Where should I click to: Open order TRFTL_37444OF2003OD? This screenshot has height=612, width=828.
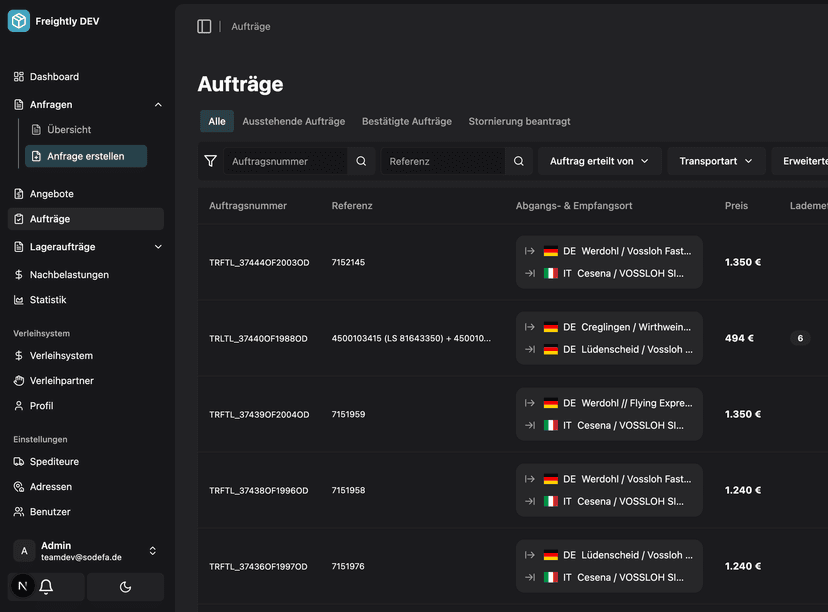[x=259, y=263]
